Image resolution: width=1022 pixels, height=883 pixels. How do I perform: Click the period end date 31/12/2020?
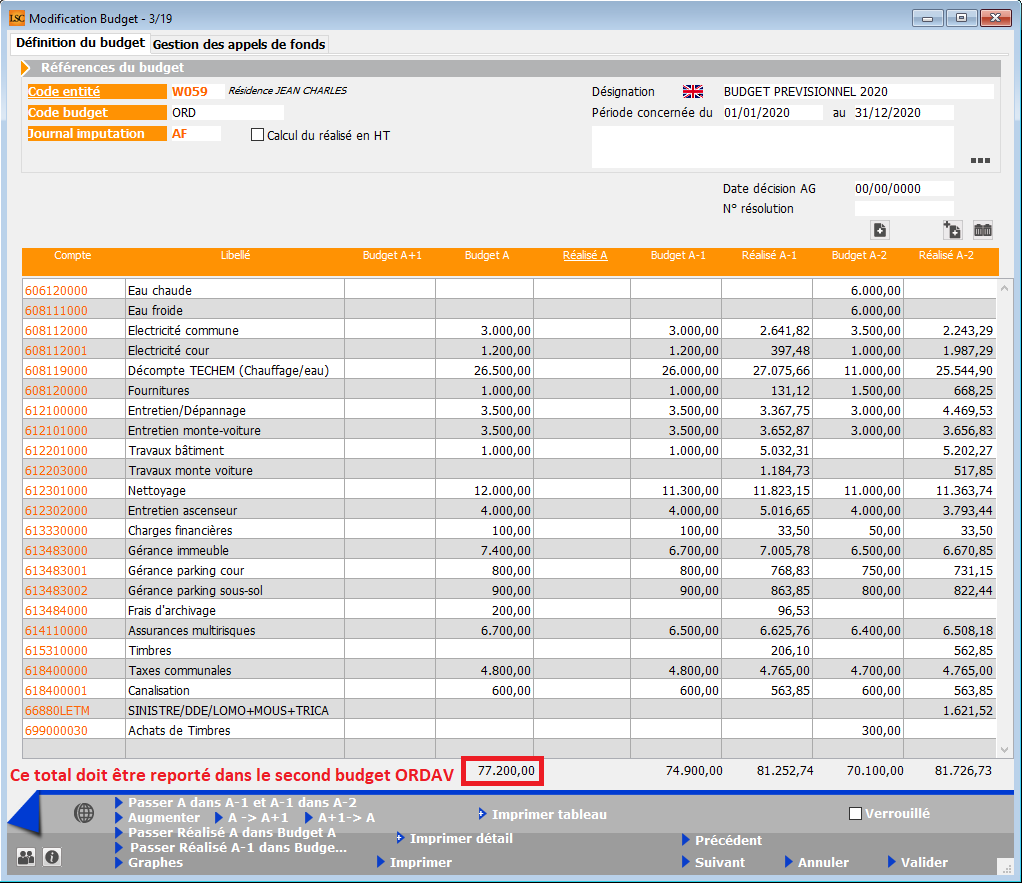pos(903,113)
